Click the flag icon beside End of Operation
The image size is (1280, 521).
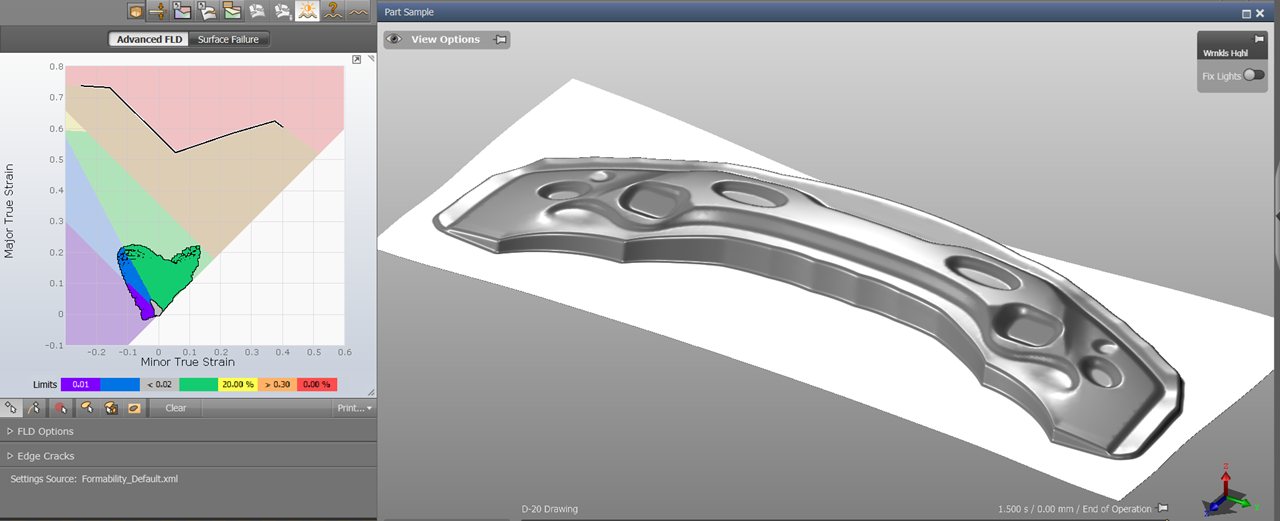[x=1162, y=509]
